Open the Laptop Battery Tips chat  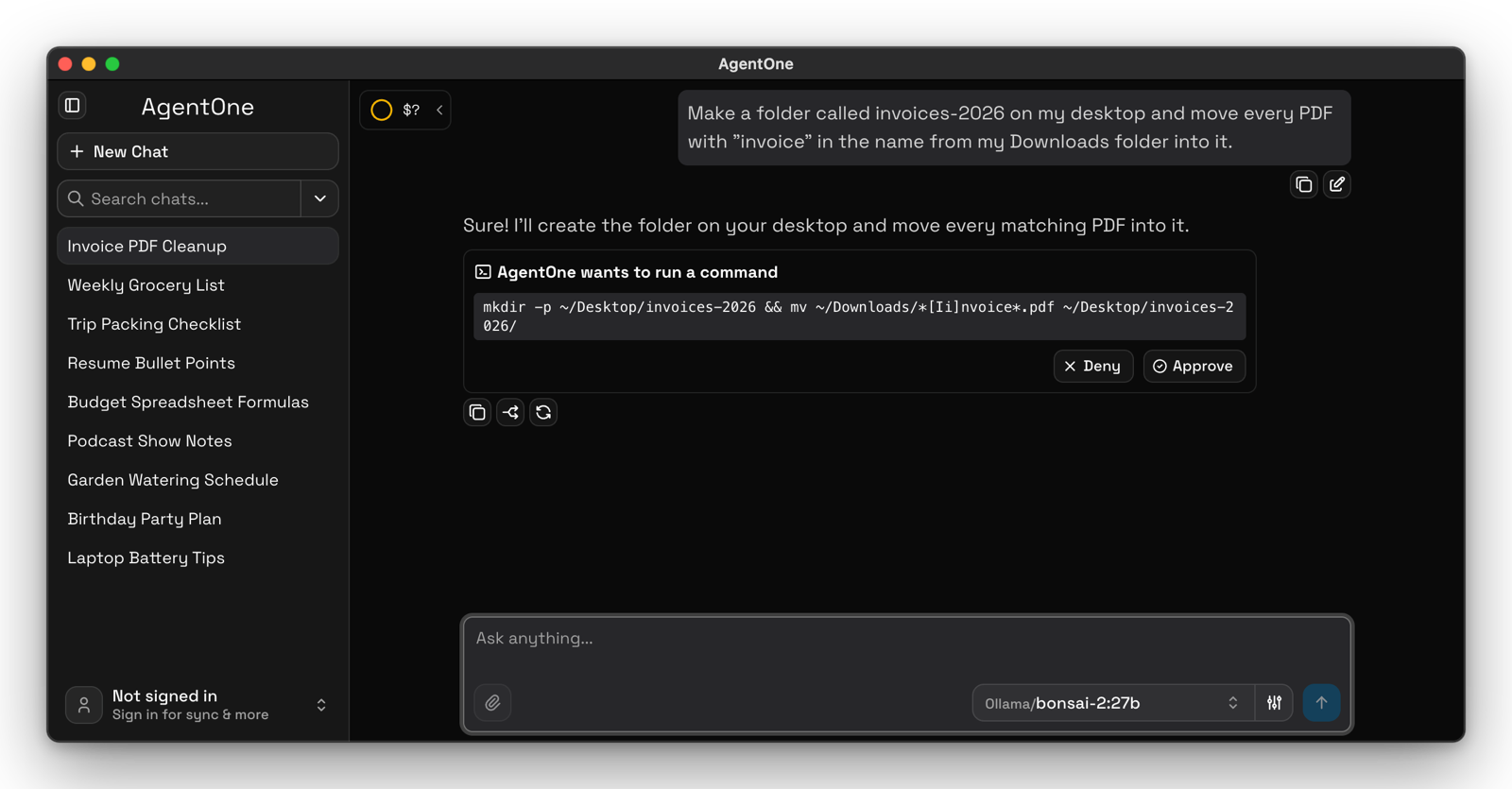point(198,557)
